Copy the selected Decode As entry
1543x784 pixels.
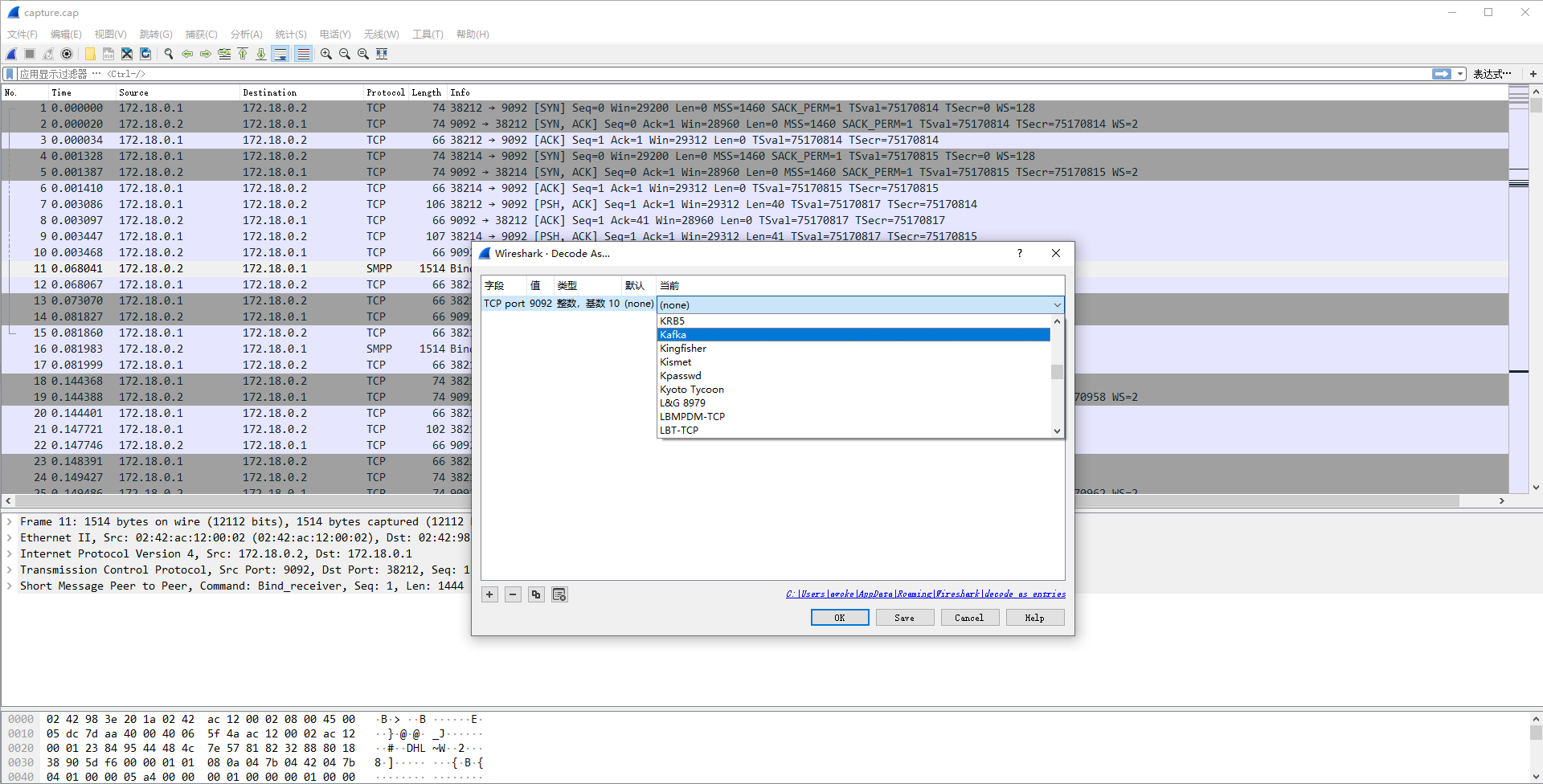pyautogui.click(x=536, y=594)
